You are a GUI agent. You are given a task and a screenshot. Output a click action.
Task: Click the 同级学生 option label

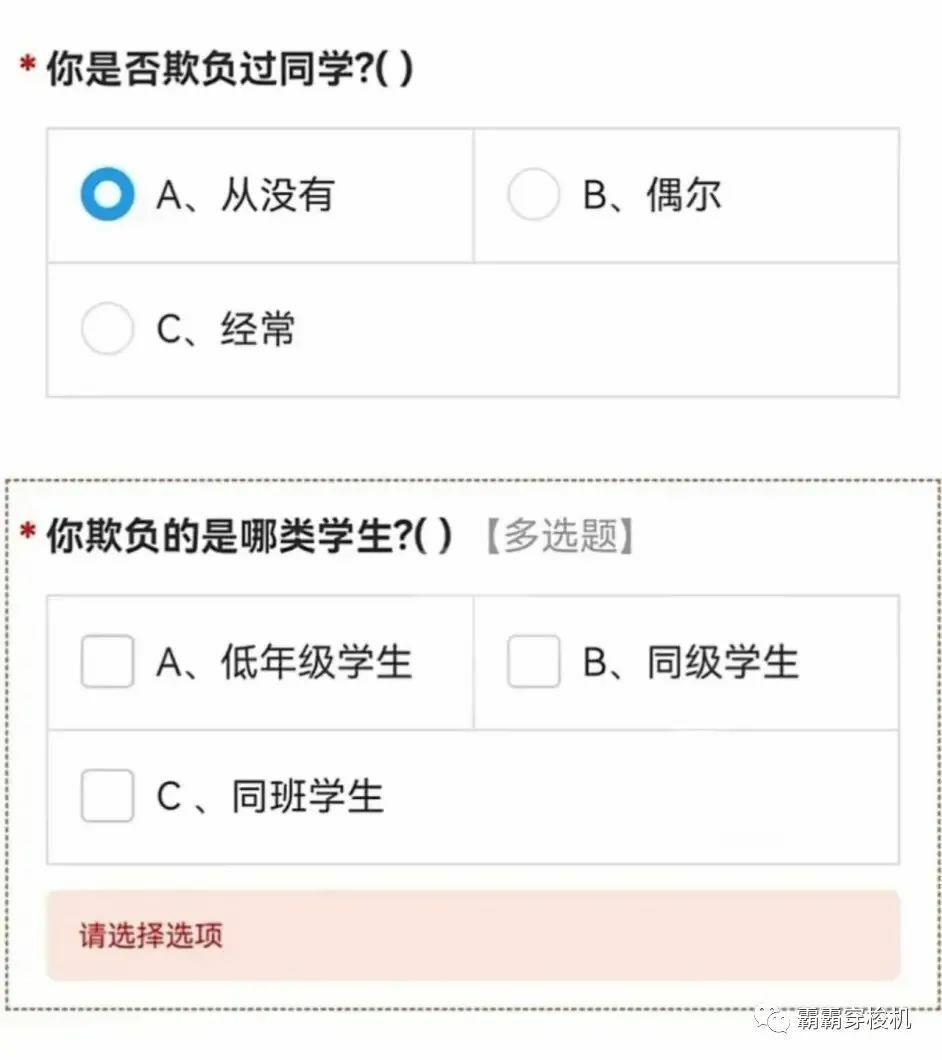(x=722, y=662)
